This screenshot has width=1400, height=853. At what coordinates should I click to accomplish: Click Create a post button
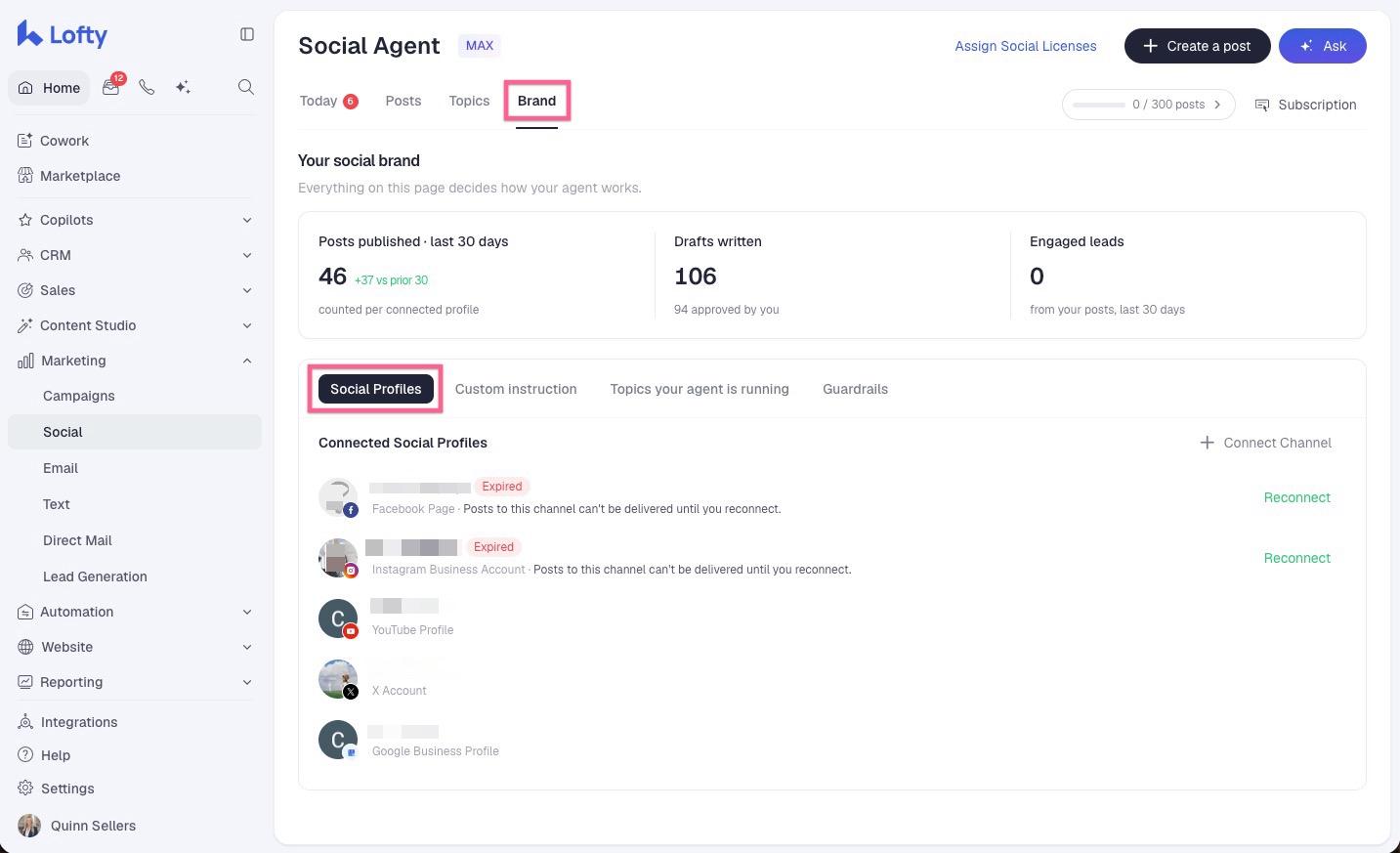(x=1197, y=46)
